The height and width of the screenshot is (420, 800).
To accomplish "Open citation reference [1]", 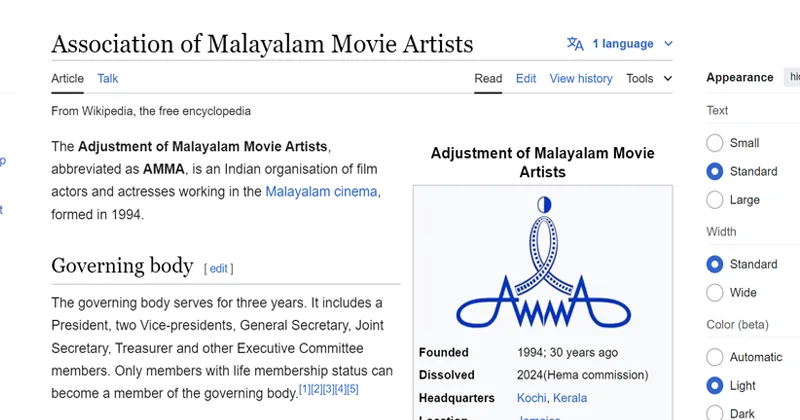I will [304, 389].
